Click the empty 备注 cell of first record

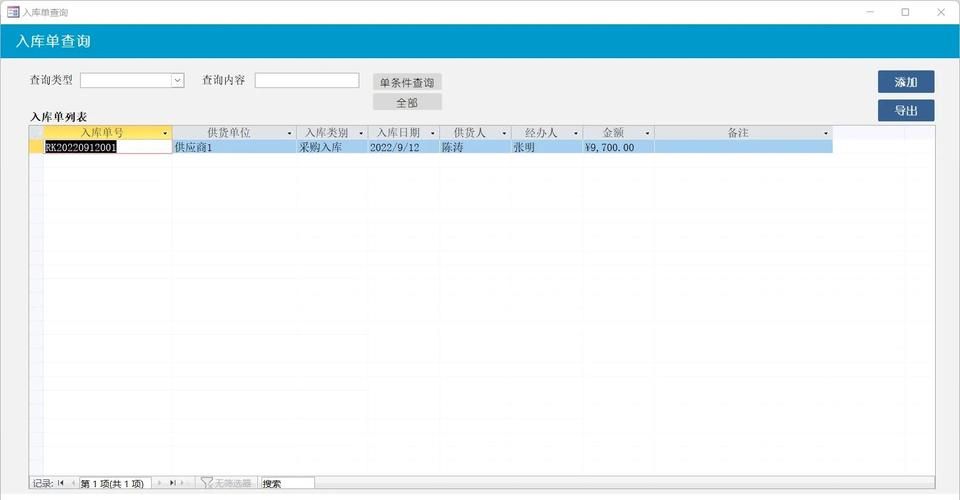pyautogui.click(x=743, y=147)
